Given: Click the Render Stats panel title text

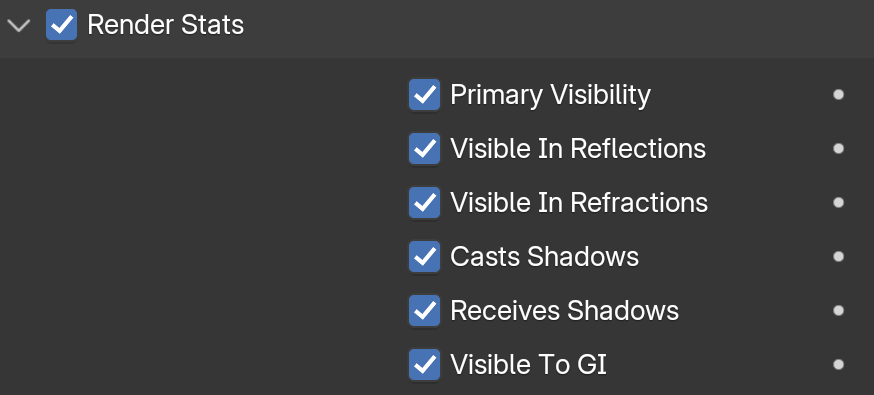Looking at the screenshot, I should tap(166, 25).
